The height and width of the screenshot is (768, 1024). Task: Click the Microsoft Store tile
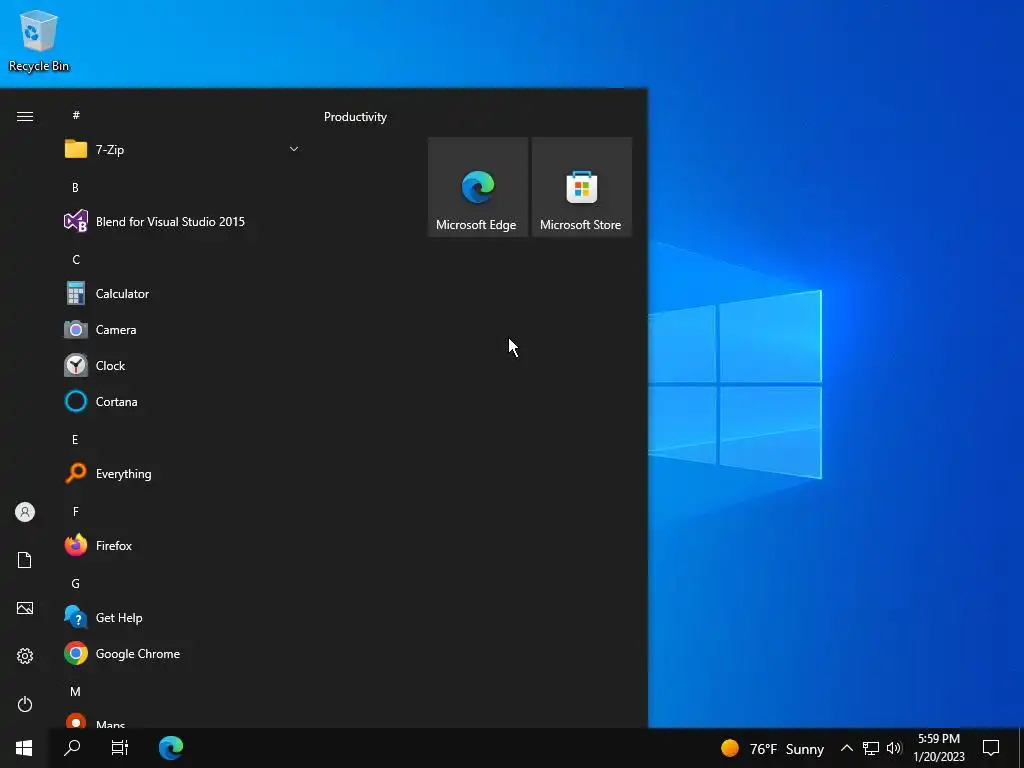(x=582, y=187)
